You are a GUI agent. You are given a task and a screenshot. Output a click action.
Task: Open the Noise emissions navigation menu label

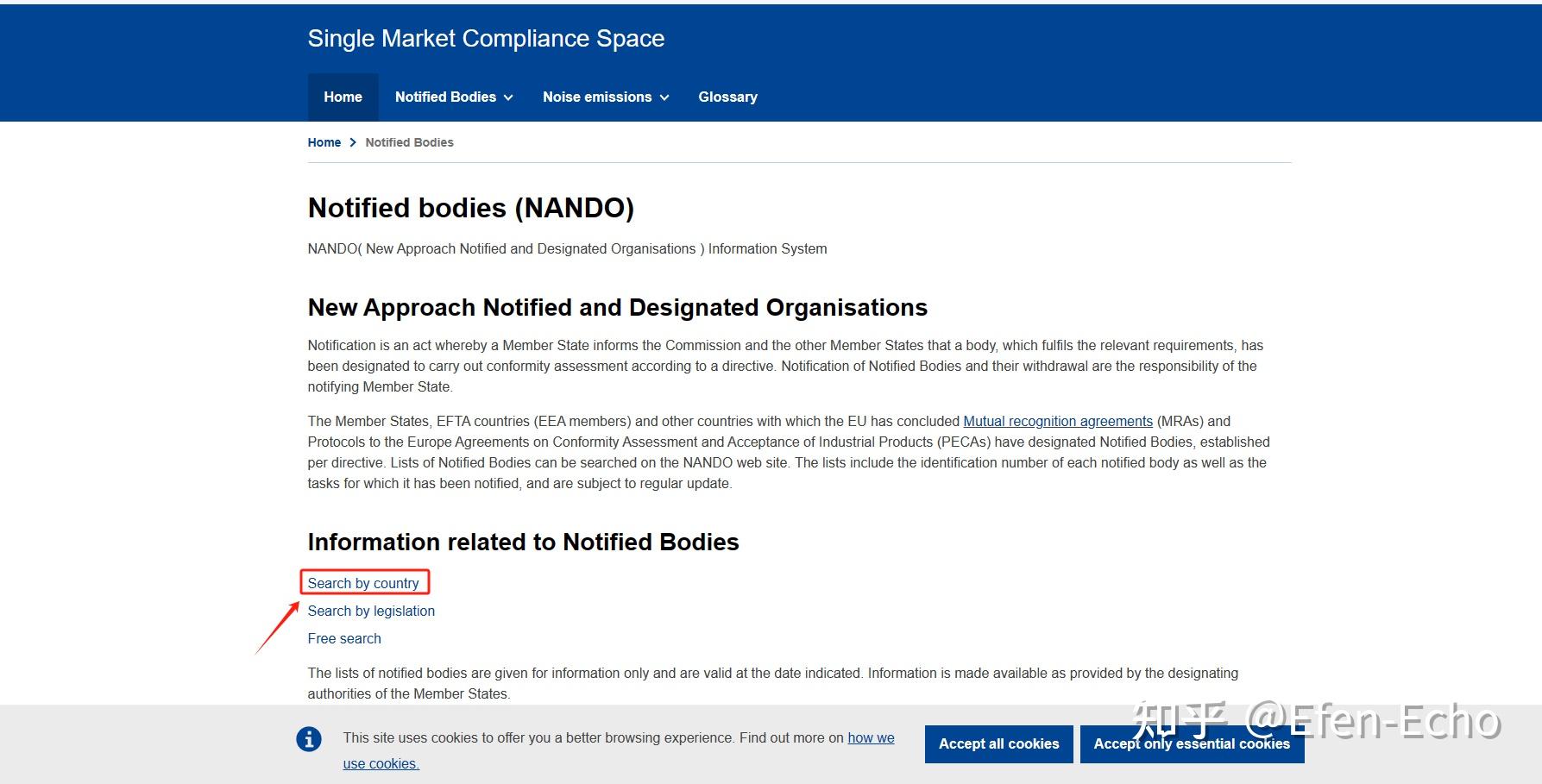pos(597,97)
